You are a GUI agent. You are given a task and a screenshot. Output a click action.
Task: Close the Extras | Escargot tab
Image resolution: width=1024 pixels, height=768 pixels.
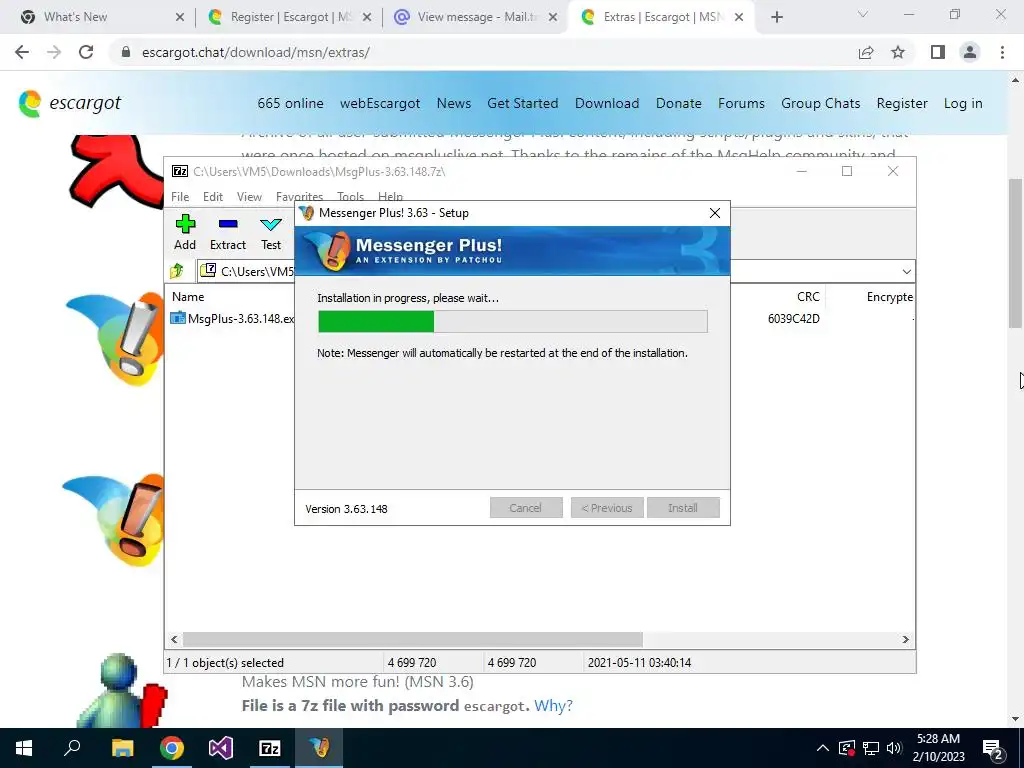739,18
